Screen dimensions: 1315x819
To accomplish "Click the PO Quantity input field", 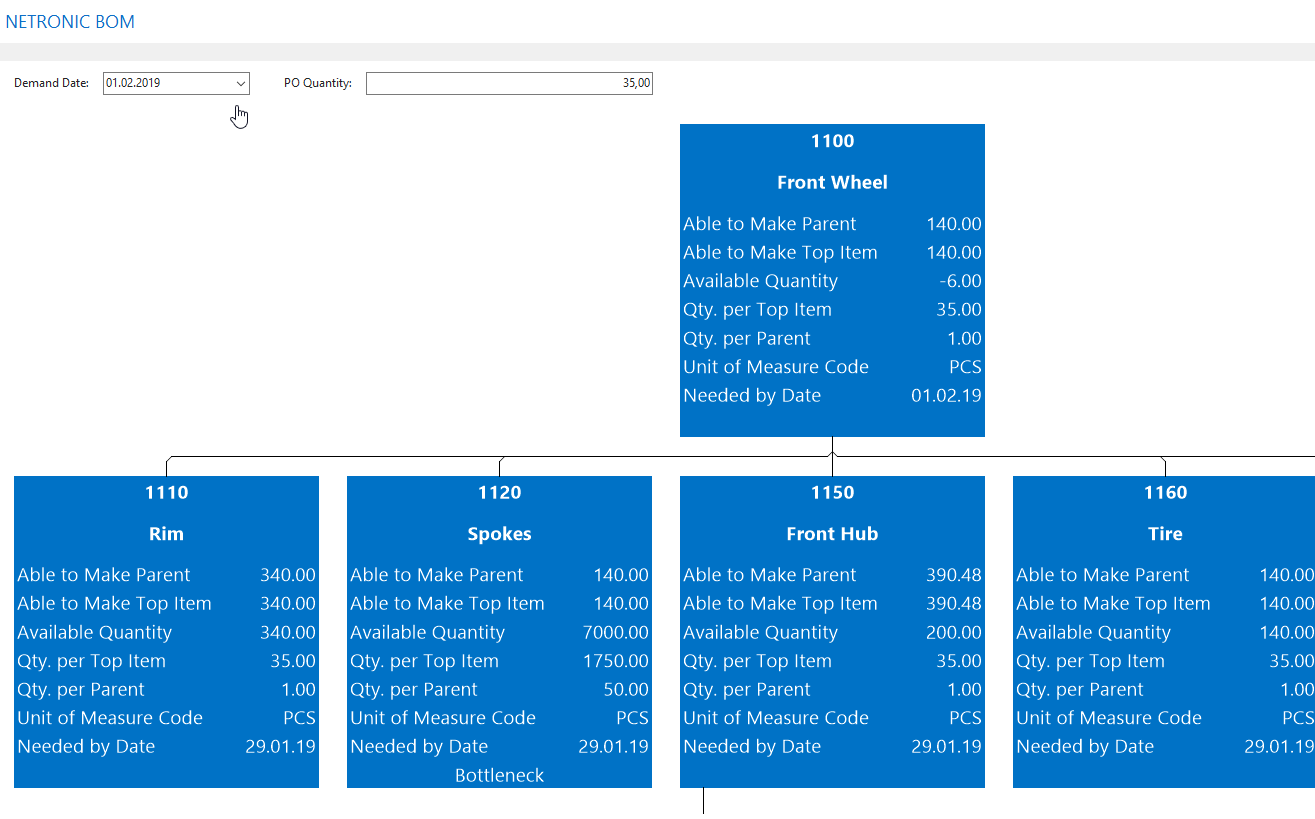I will (509, 83).
